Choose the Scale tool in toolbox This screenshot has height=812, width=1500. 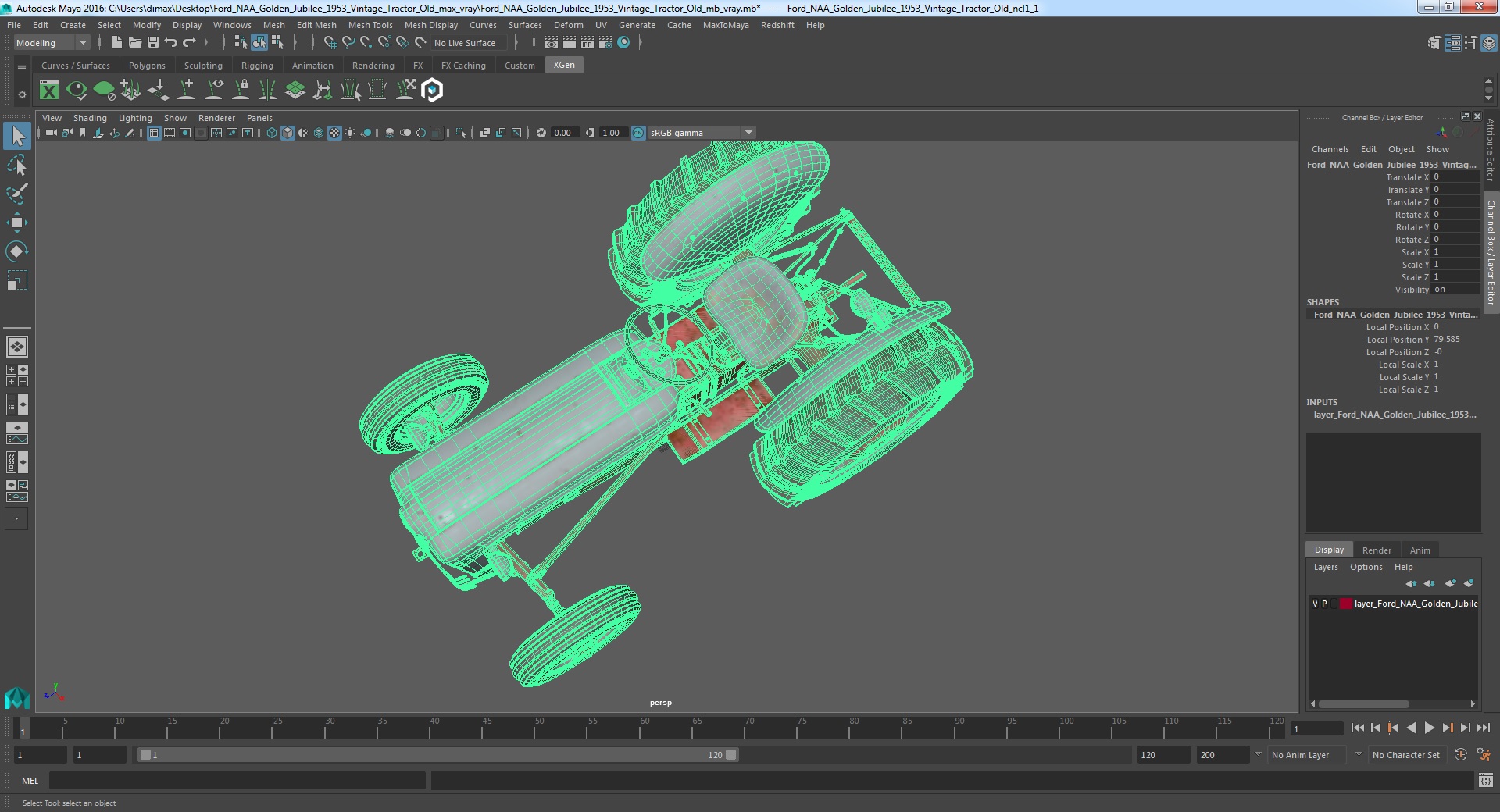coord(17,280)
